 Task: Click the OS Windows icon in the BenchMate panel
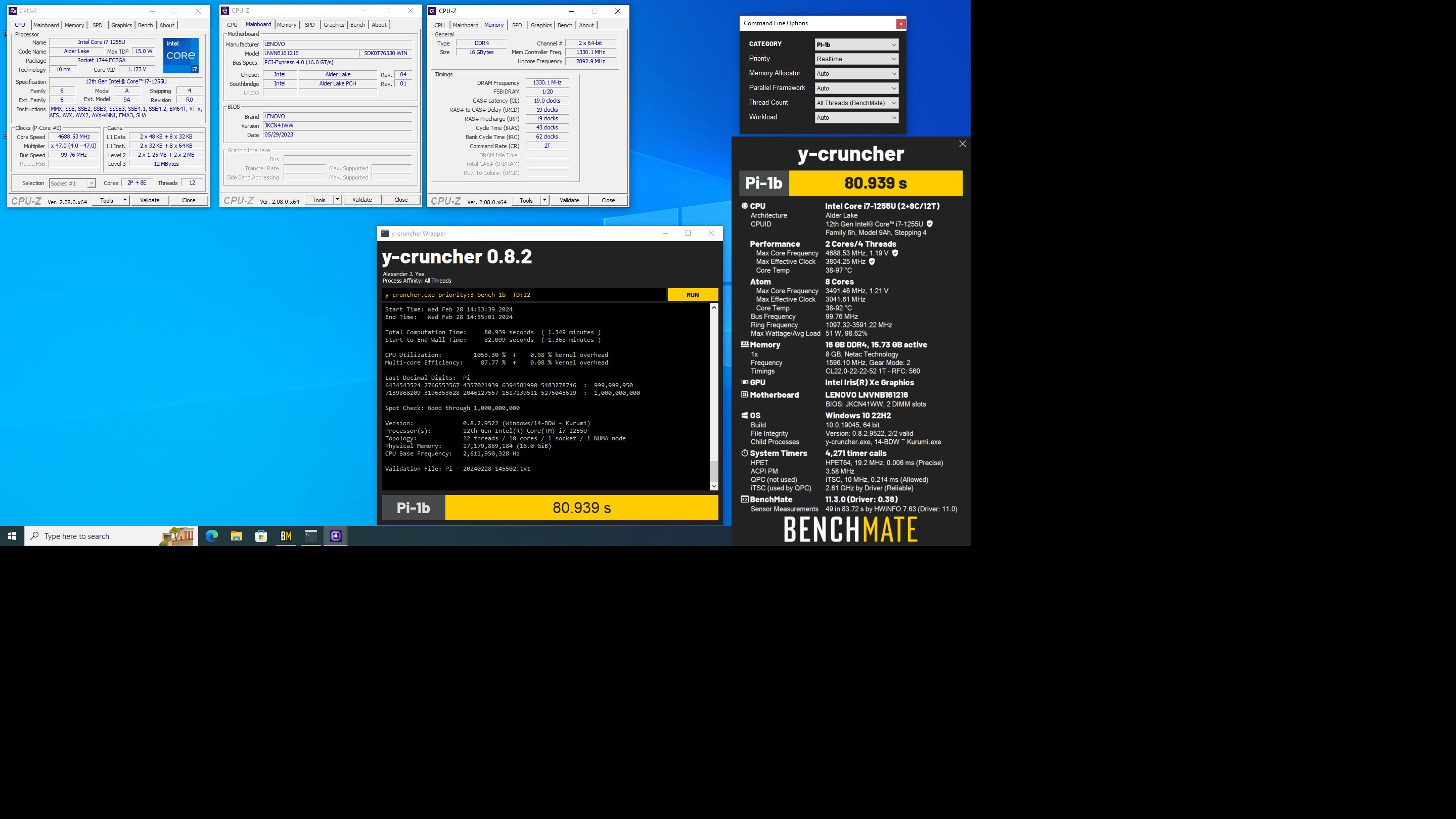[x=745, y=416]
